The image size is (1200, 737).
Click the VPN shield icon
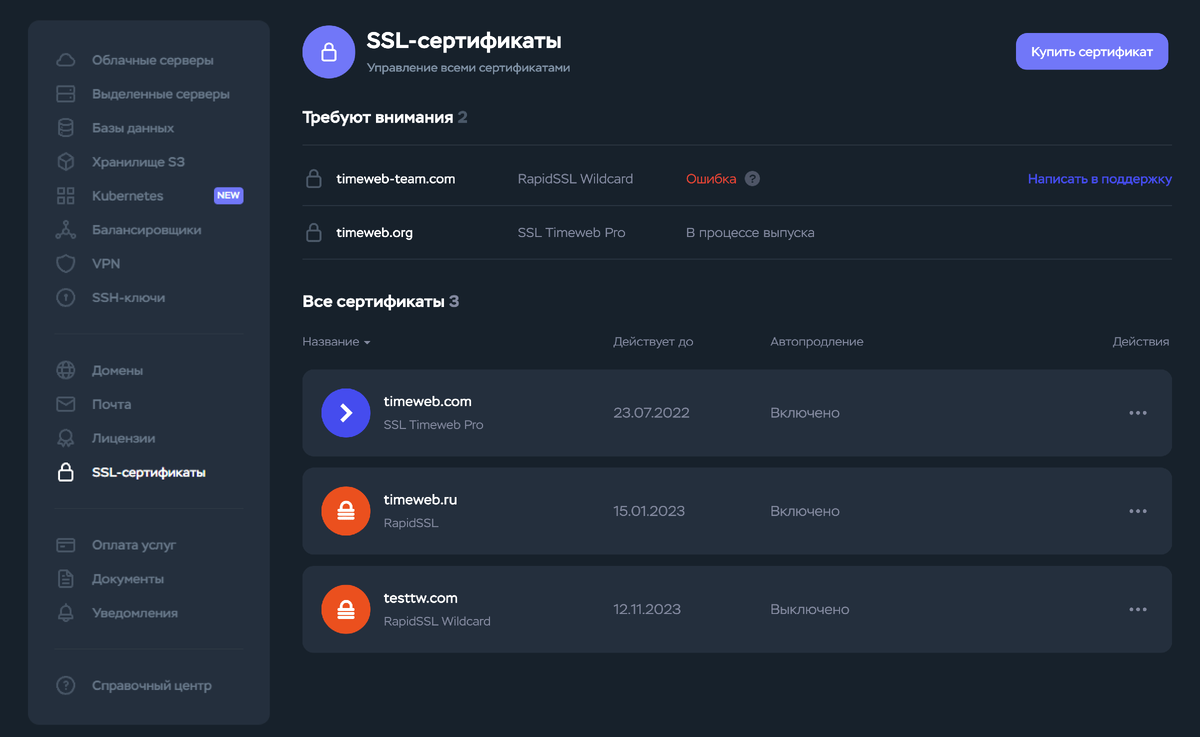coord(66,264)
